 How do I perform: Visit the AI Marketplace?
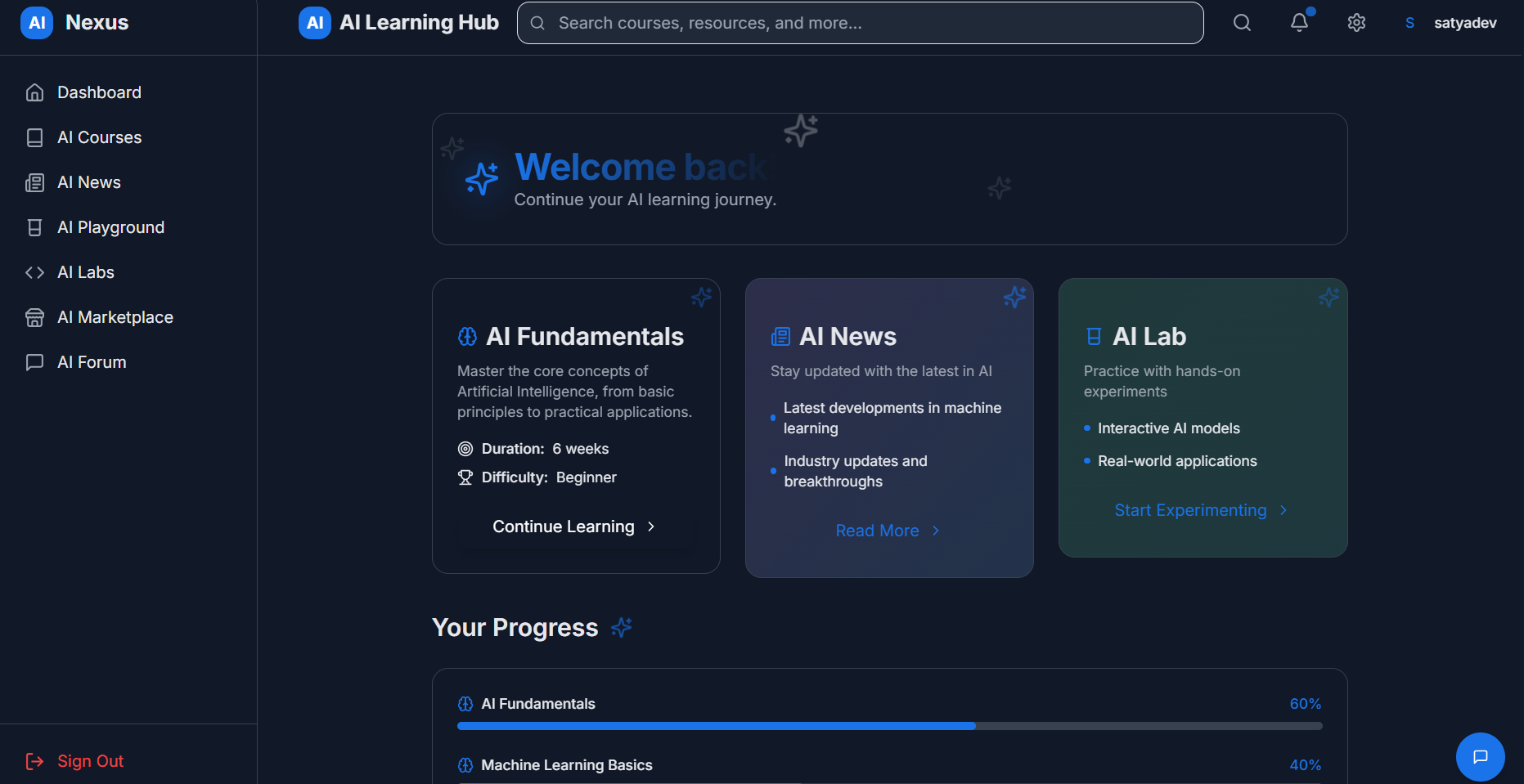click(115, 316)
